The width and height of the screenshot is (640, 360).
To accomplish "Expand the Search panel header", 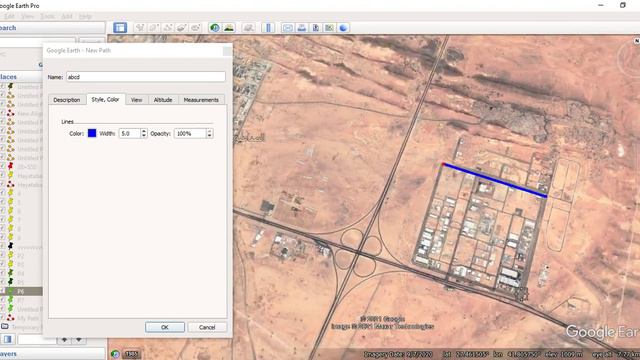I will [52, 28].
